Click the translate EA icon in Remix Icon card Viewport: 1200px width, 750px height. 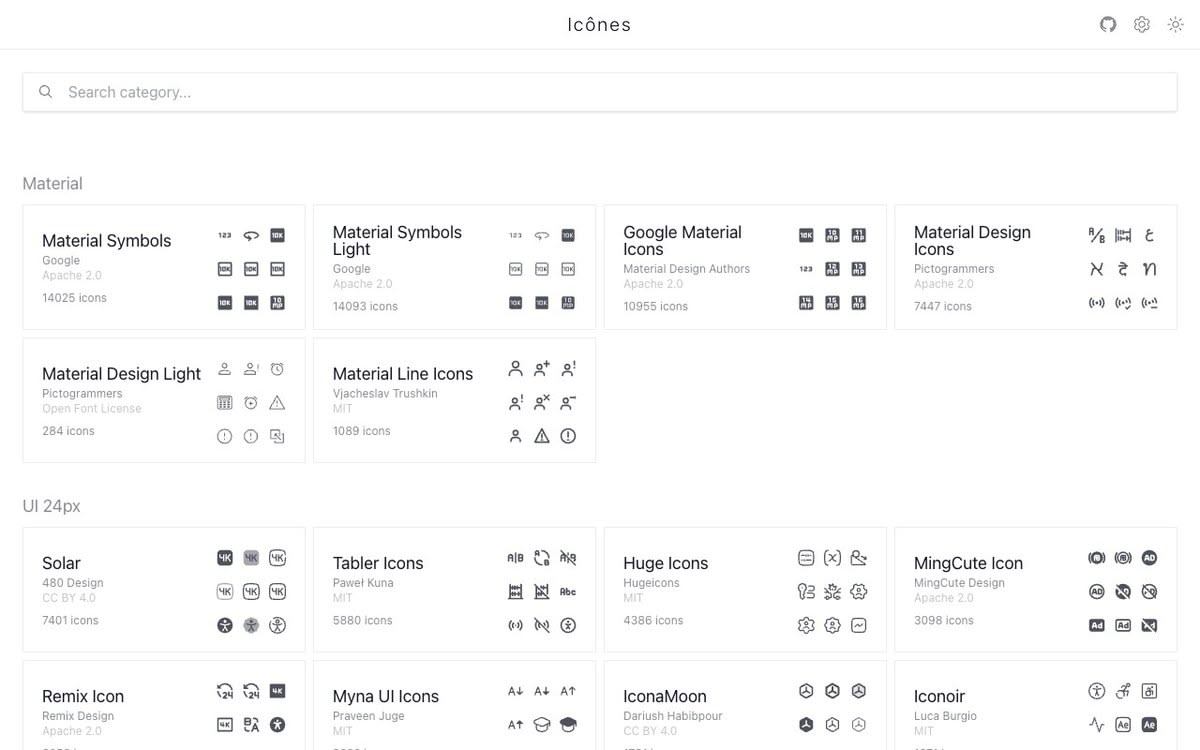(251, 724)
